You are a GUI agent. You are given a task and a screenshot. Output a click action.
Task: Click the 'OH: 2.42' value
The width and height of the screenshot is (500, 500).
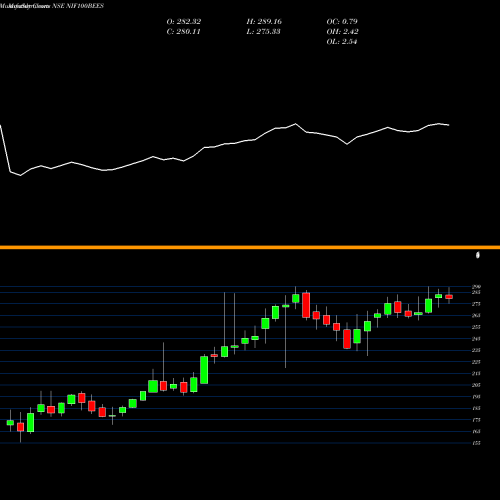tap(342, 32)
